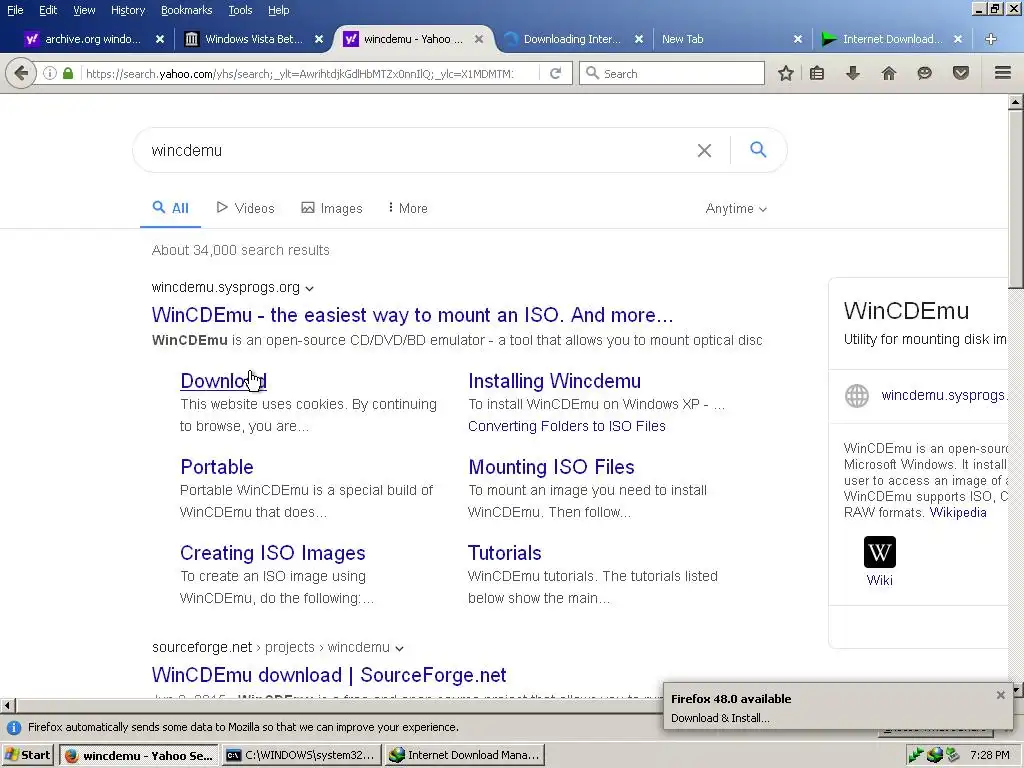Viewport: 1024px width, 768px height.
Task: Open the Tutorials link
Action: tap(505, 553)
